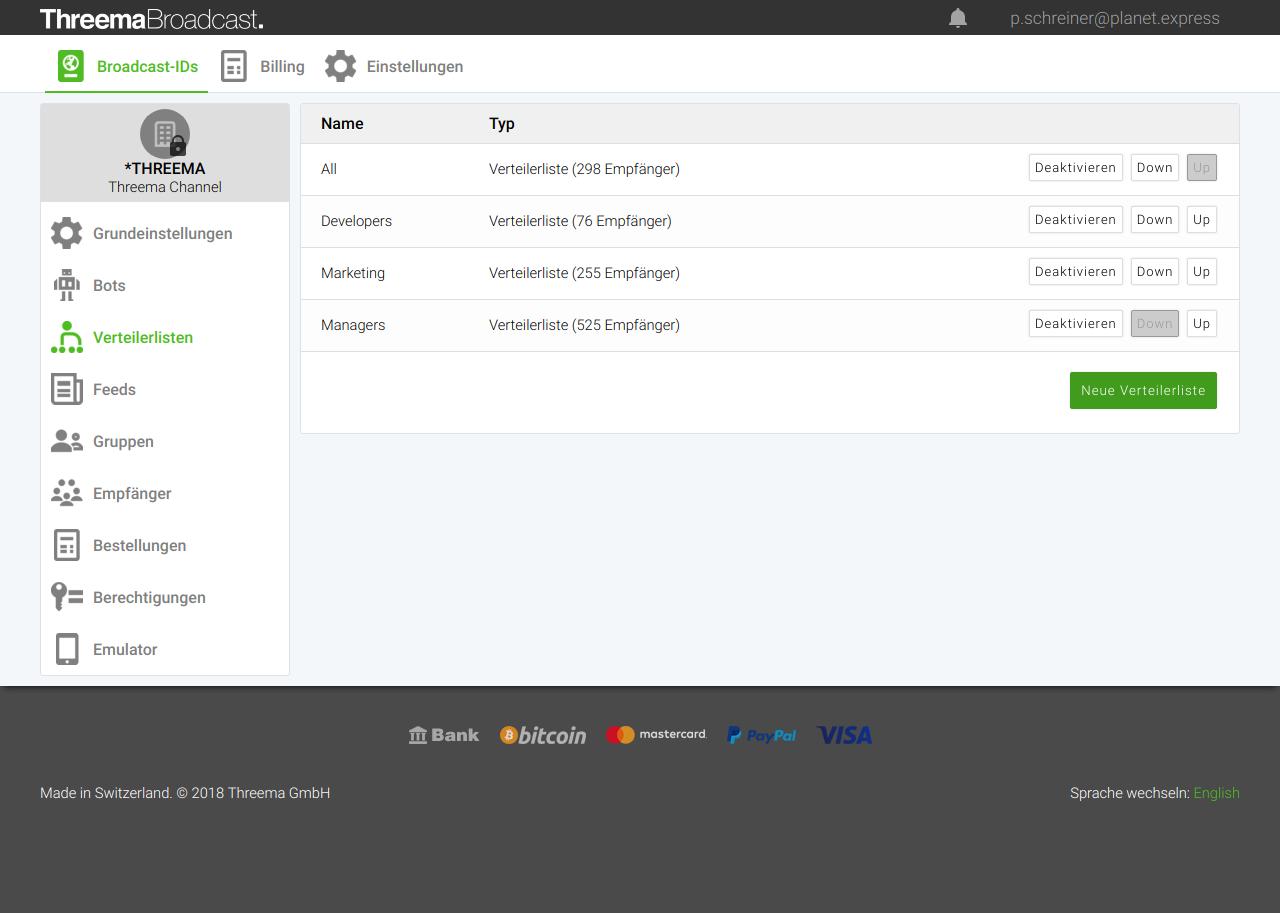The height and width of the screenshot is (913, 1280).
Task: Click the Feeds newspaper icon
Action: coord(67,389)
